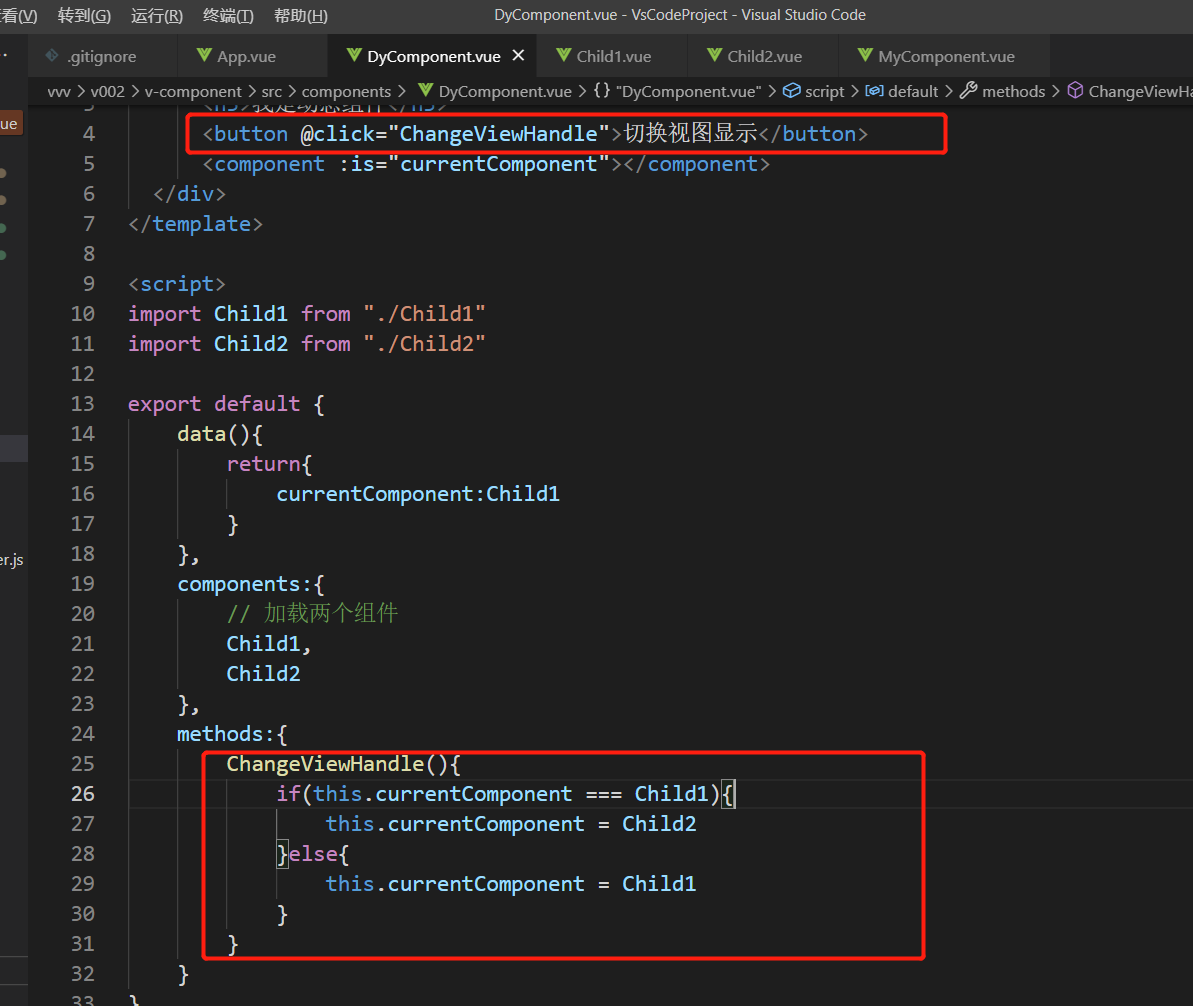The width and height of the screenshot is (1193, 1006).
Task: Click "currentComponent:Child1" in data
Action: (x=418, y=494)
